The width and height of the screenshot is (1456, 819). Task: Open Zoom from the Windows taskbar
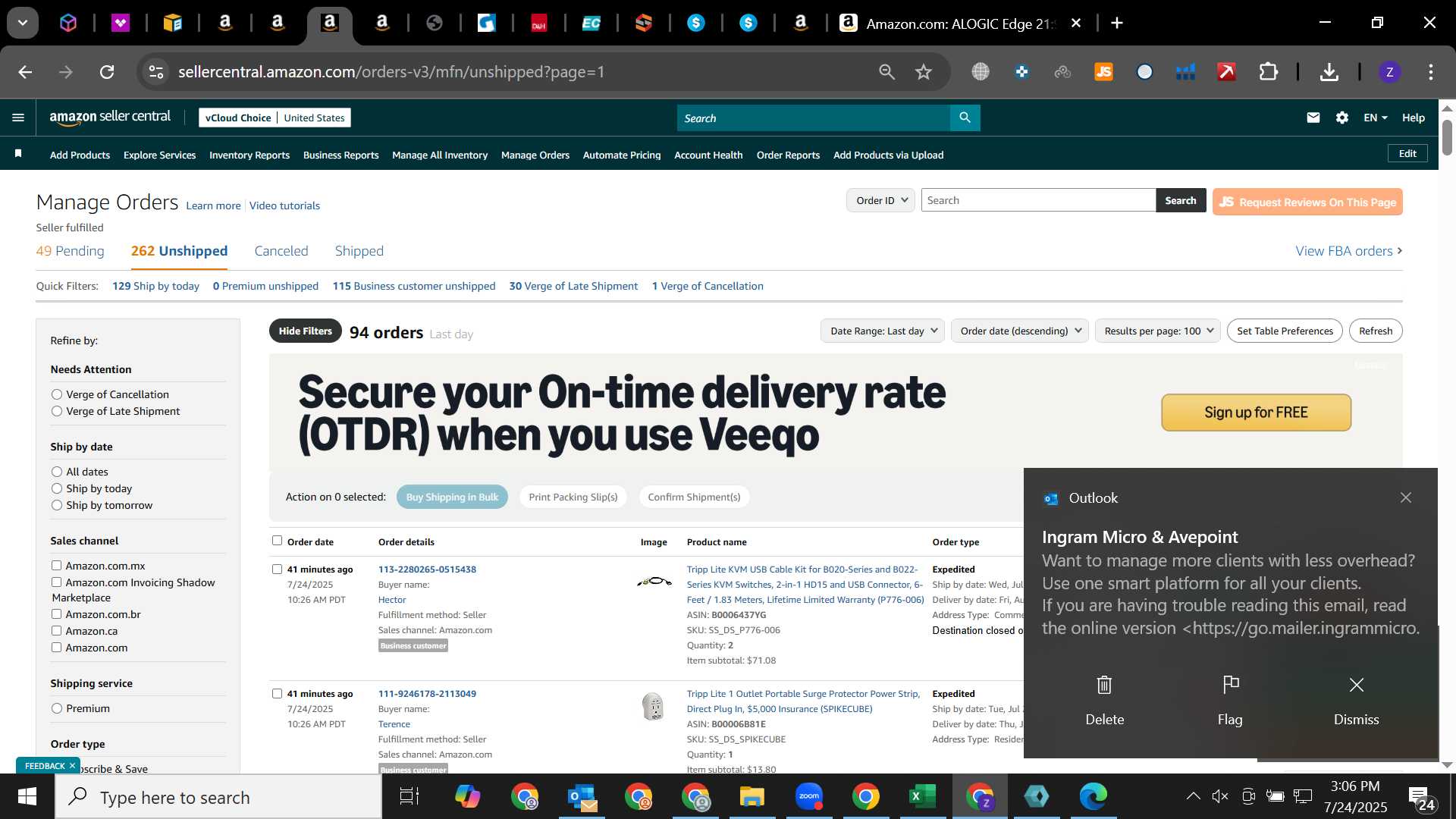(808, 797)
